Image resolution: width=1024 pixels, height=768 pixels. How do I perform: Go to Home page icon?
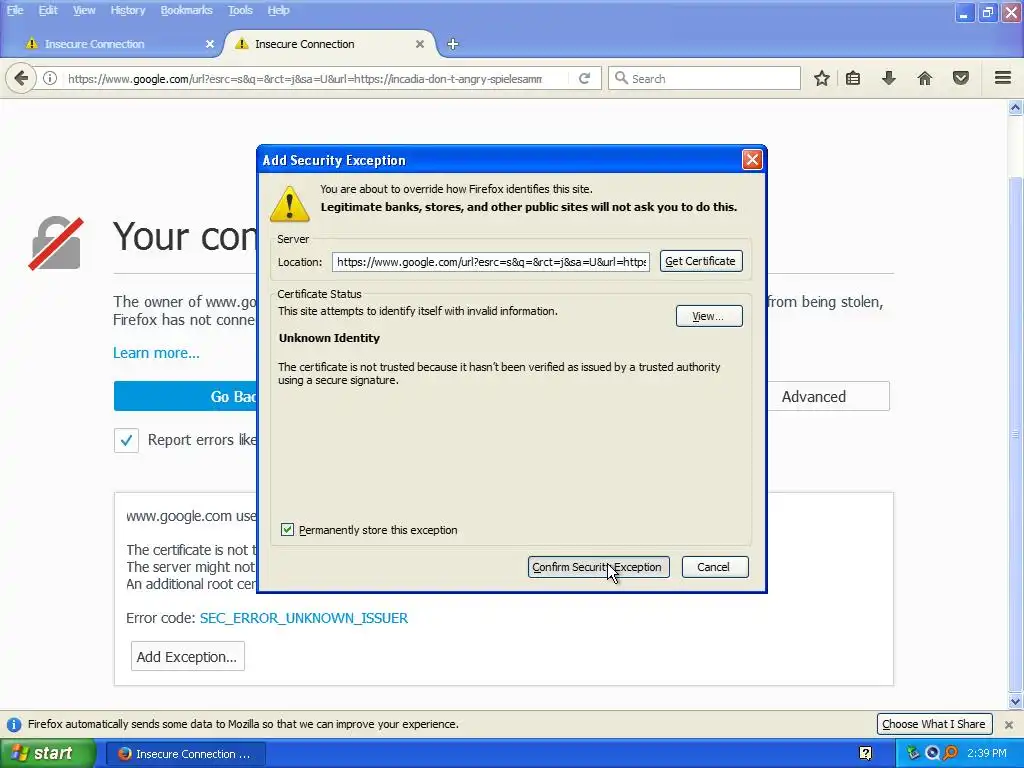point(925,78)
